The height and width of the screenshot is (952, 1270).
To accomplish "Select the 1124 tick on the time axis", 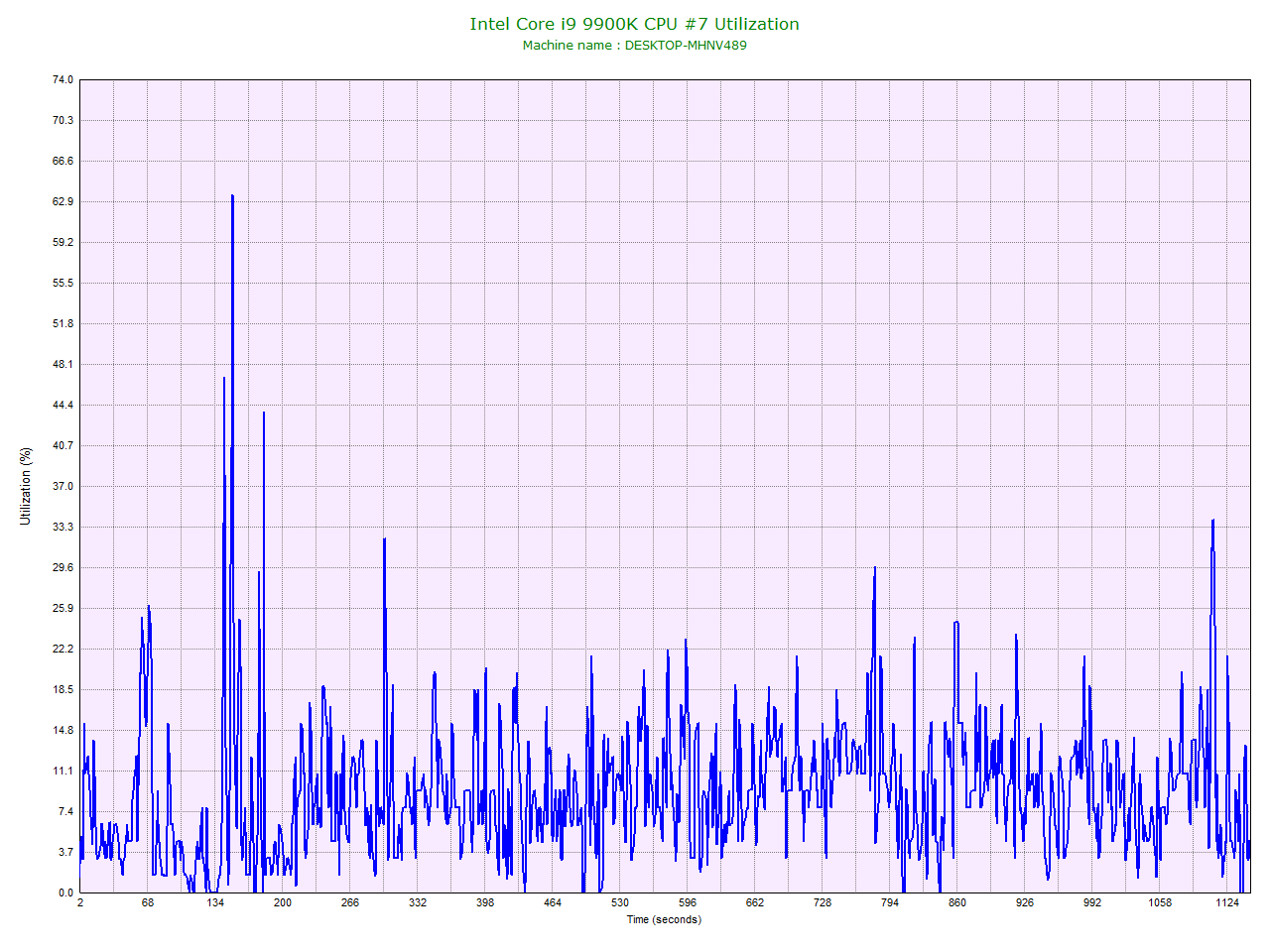I will pyautogui.click(x=1227, y=902).
